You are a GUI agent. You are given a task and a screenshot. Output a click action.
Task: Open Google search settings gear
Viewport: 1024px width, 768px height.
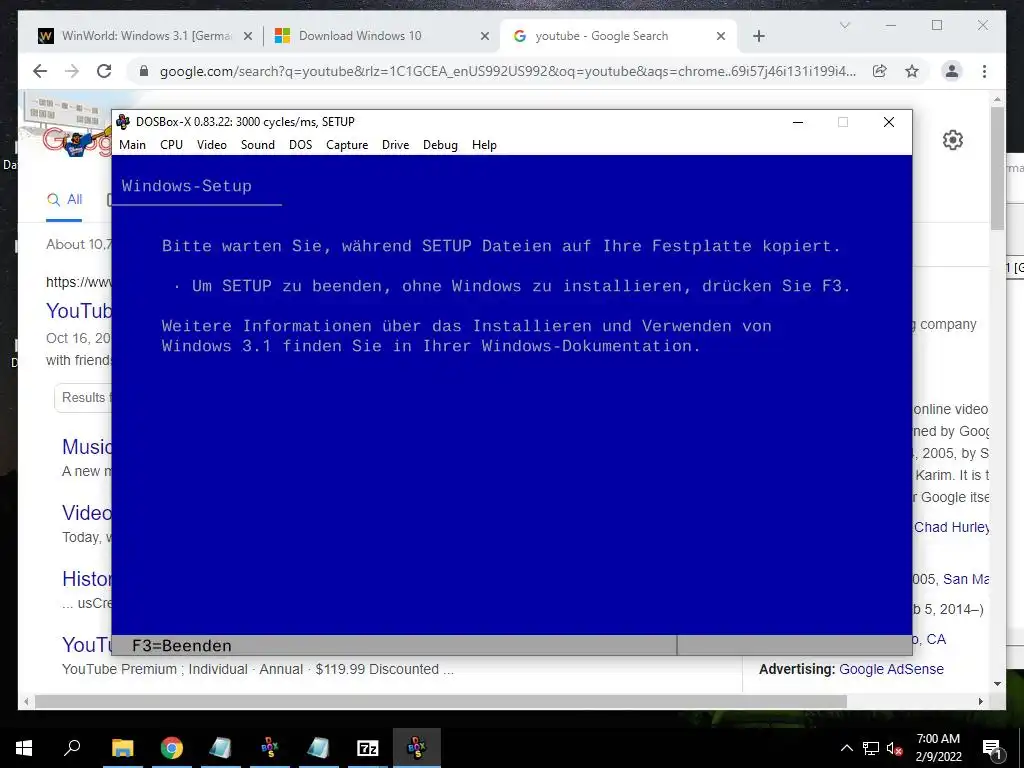[953, 140]
